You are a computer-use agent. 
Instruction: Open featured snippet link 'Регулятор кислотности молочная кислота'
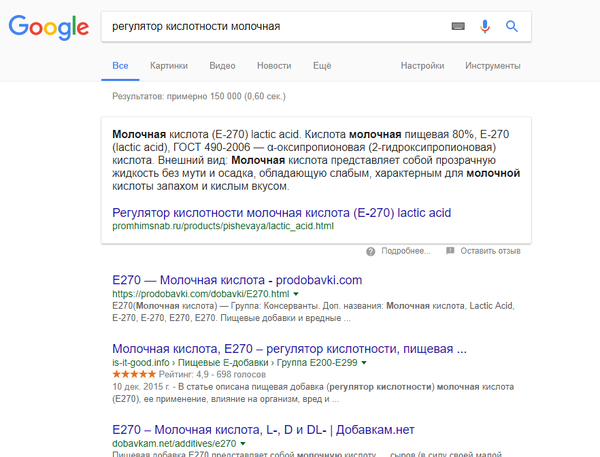click(282, 212)
